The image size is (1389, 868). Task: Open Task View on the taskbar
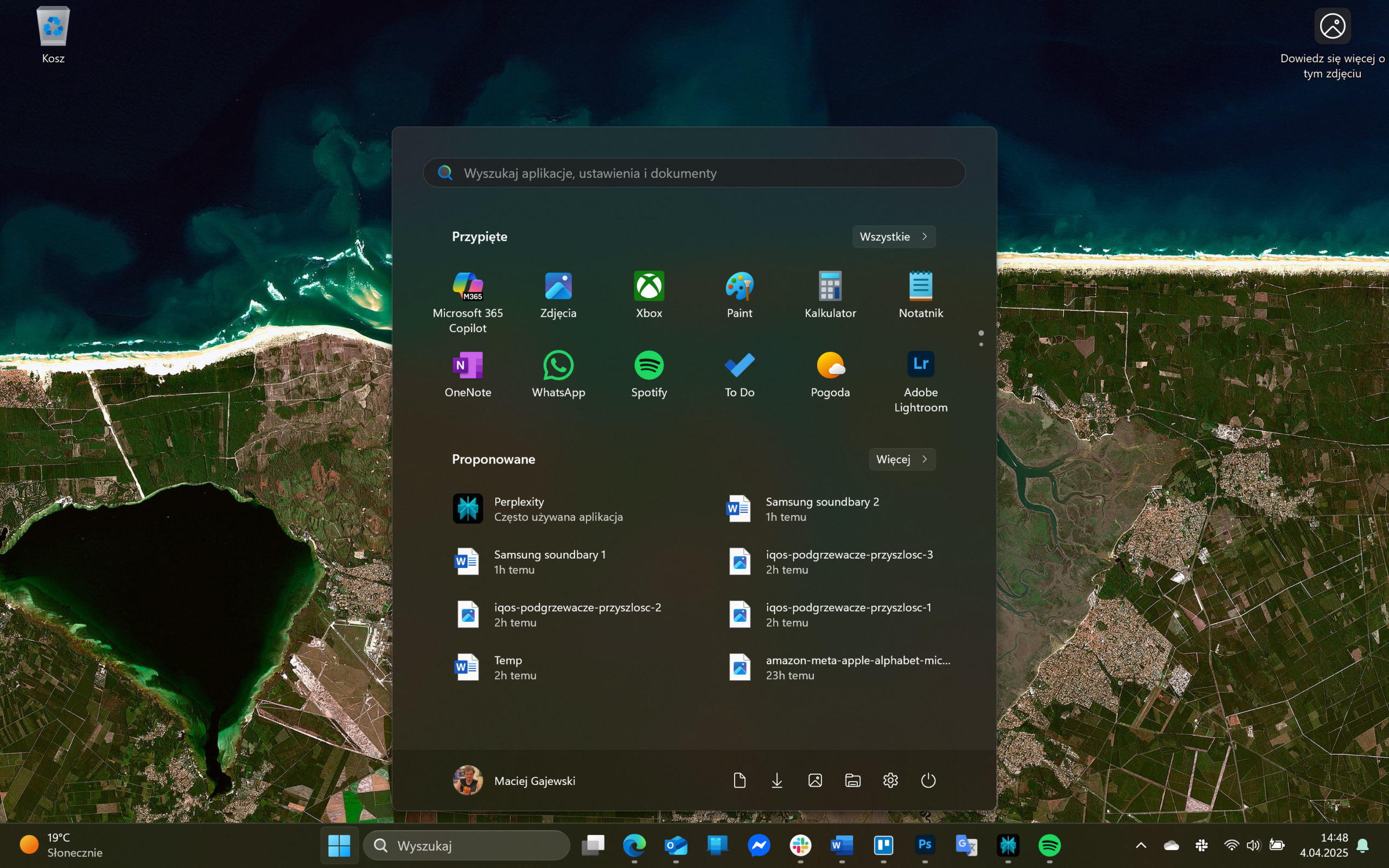coord(593,845)
